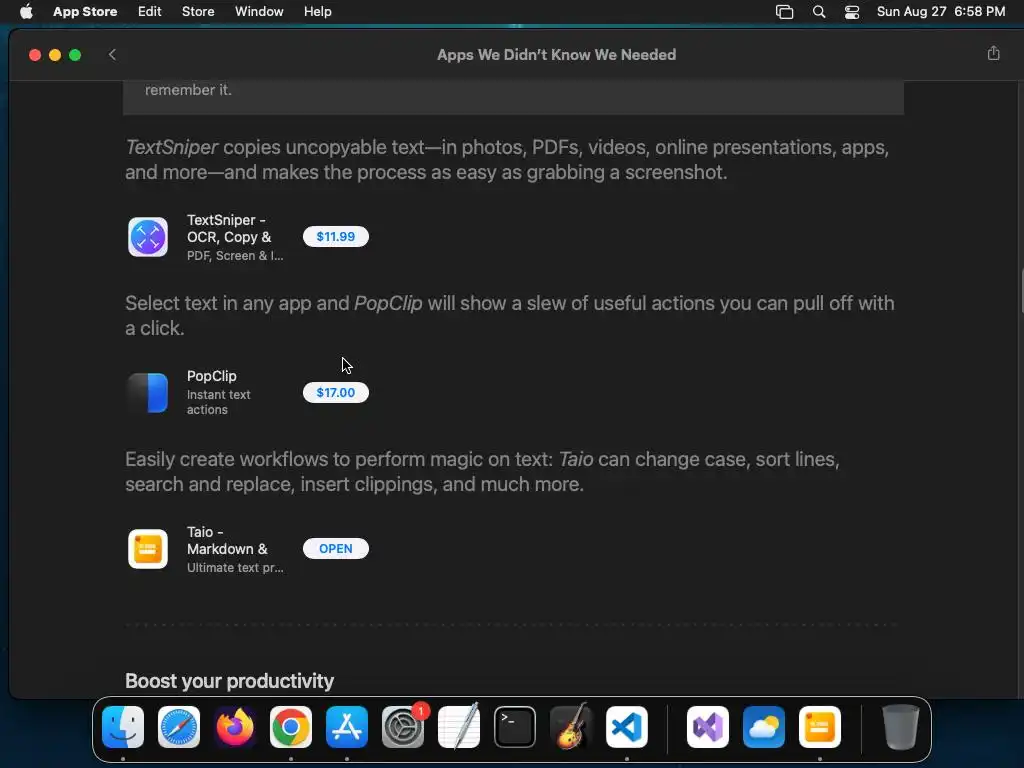Launch Firefox from the Dock
Viewport: 1024px width, 768px height.
[x=235, y=727]
